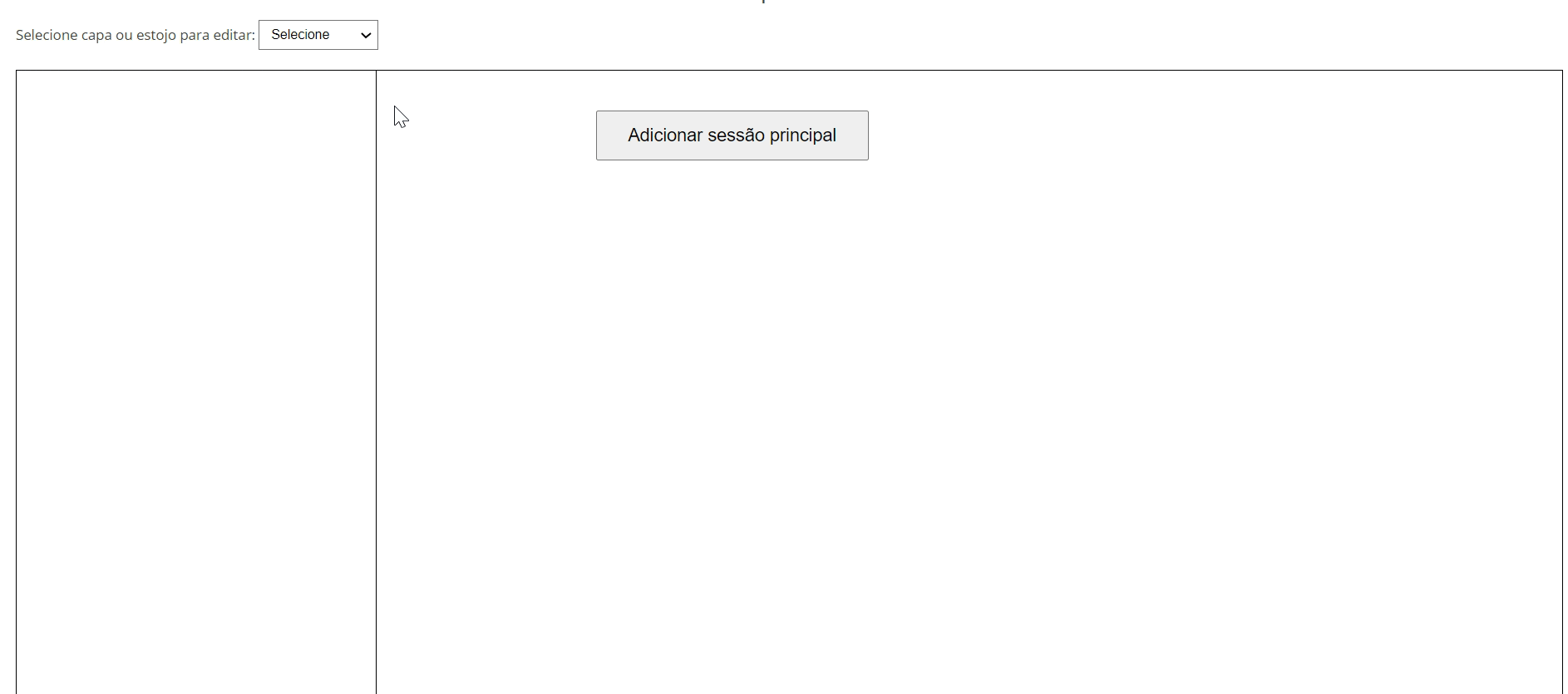Click Adicionar sessão principal button
The image size is (1568, 694).
pos(732,135)
